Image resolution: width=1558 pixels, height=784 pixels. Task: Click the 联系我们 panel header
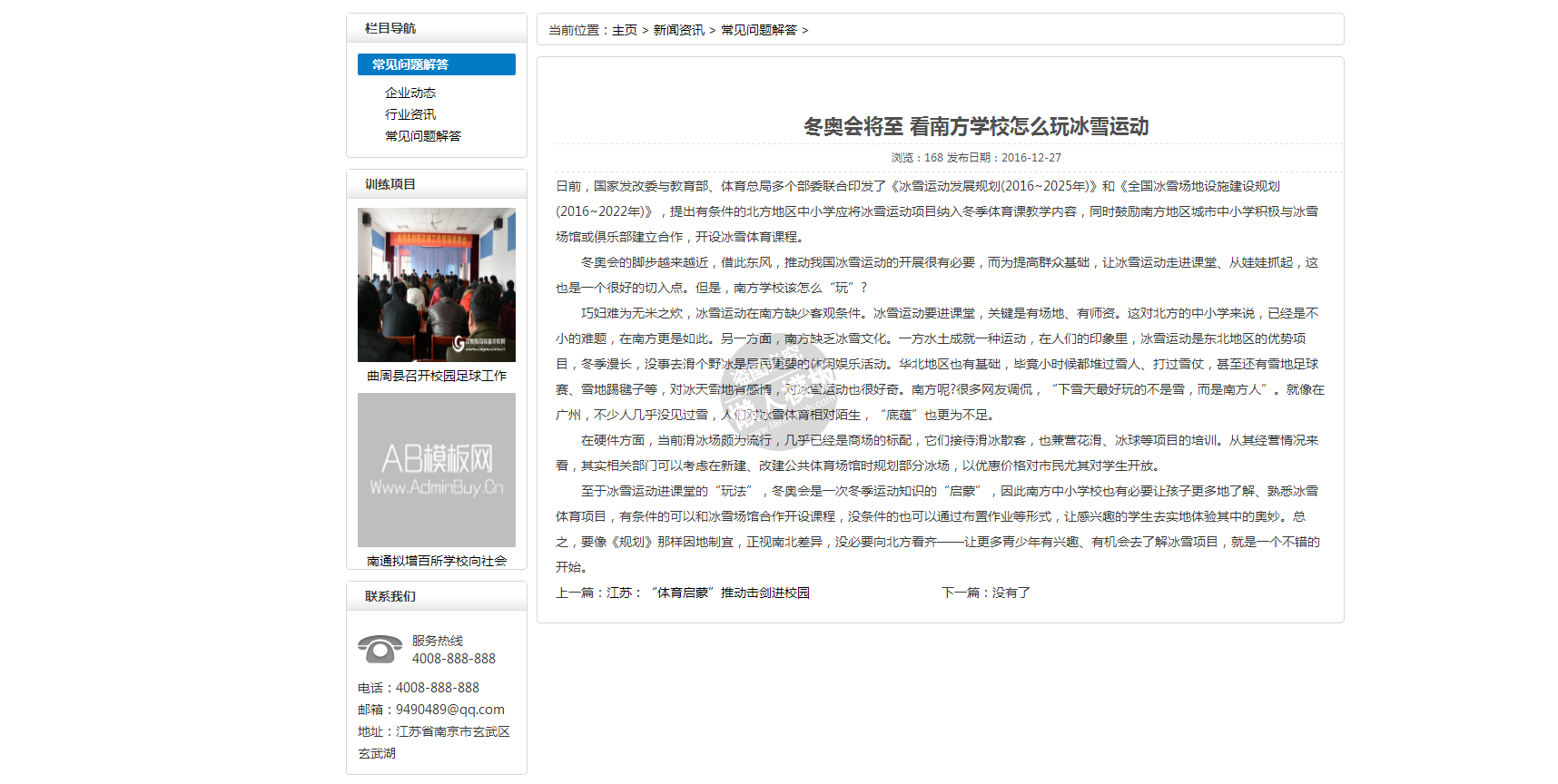[x=390, y=596]
